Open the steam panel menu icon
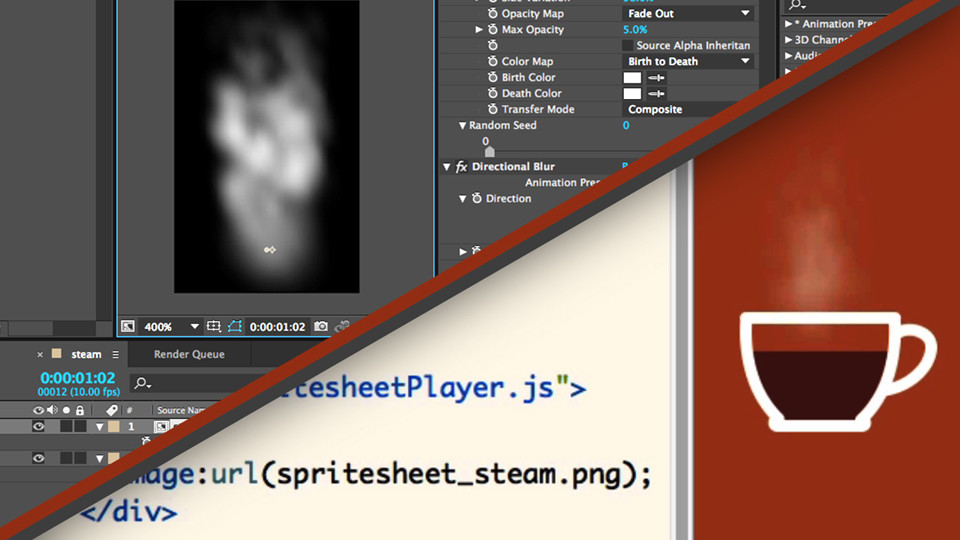 point(115,354)
